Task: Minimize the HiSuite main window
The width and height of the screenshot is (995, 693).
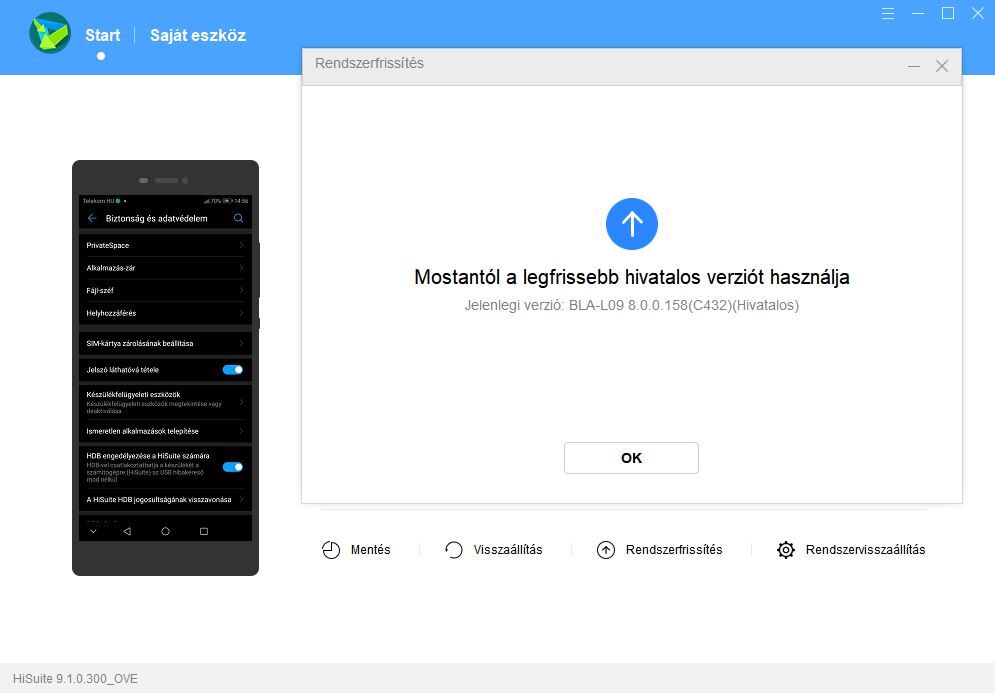Action: 918,13
